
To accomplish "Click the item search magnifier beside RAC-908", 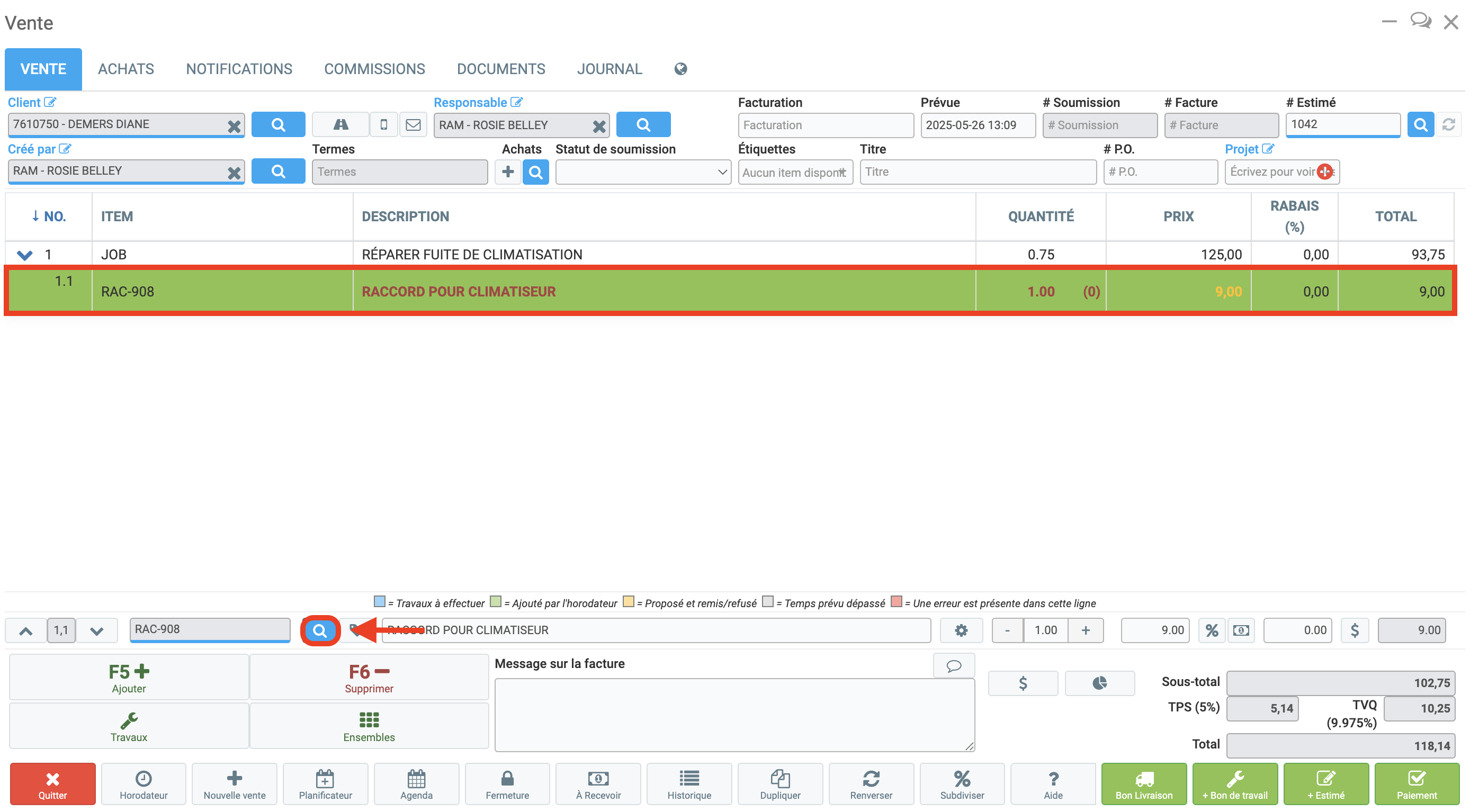I will tap(319, 630).
